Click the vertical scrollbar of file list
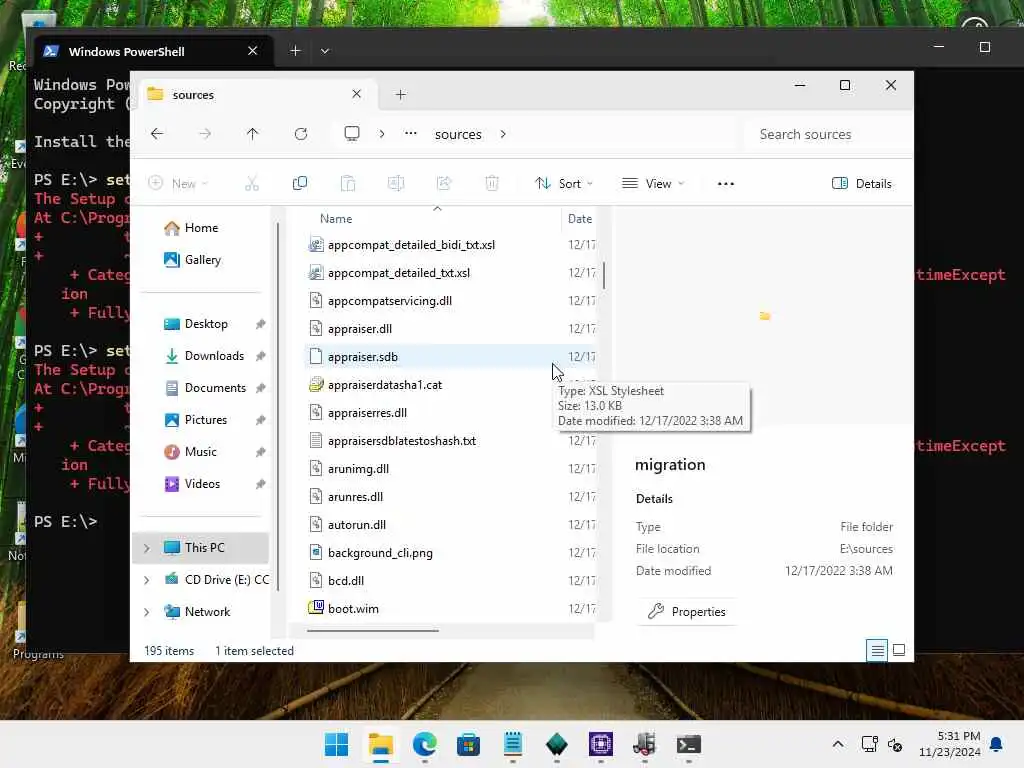 [x=604, y=275]
